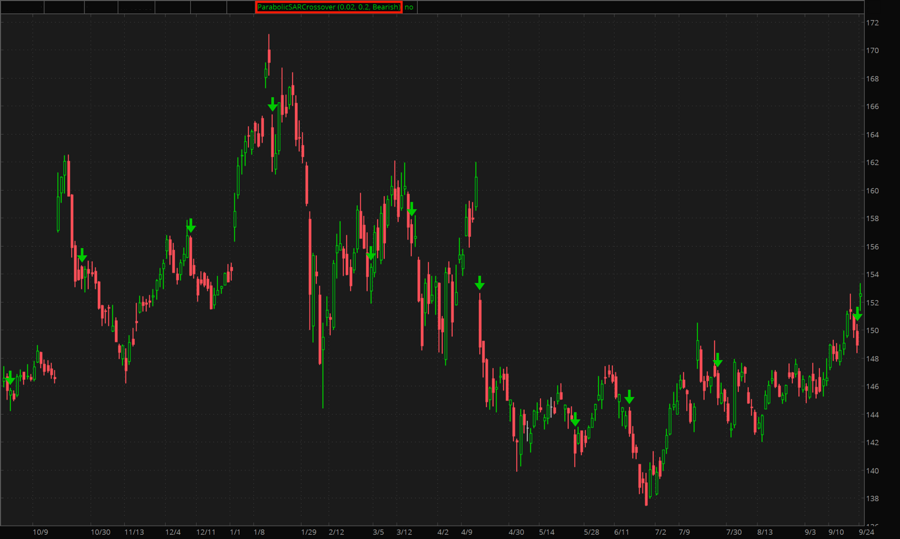
Task: Click the 138 price axis label
Action: pyautogui.click(x=872, y=498)
